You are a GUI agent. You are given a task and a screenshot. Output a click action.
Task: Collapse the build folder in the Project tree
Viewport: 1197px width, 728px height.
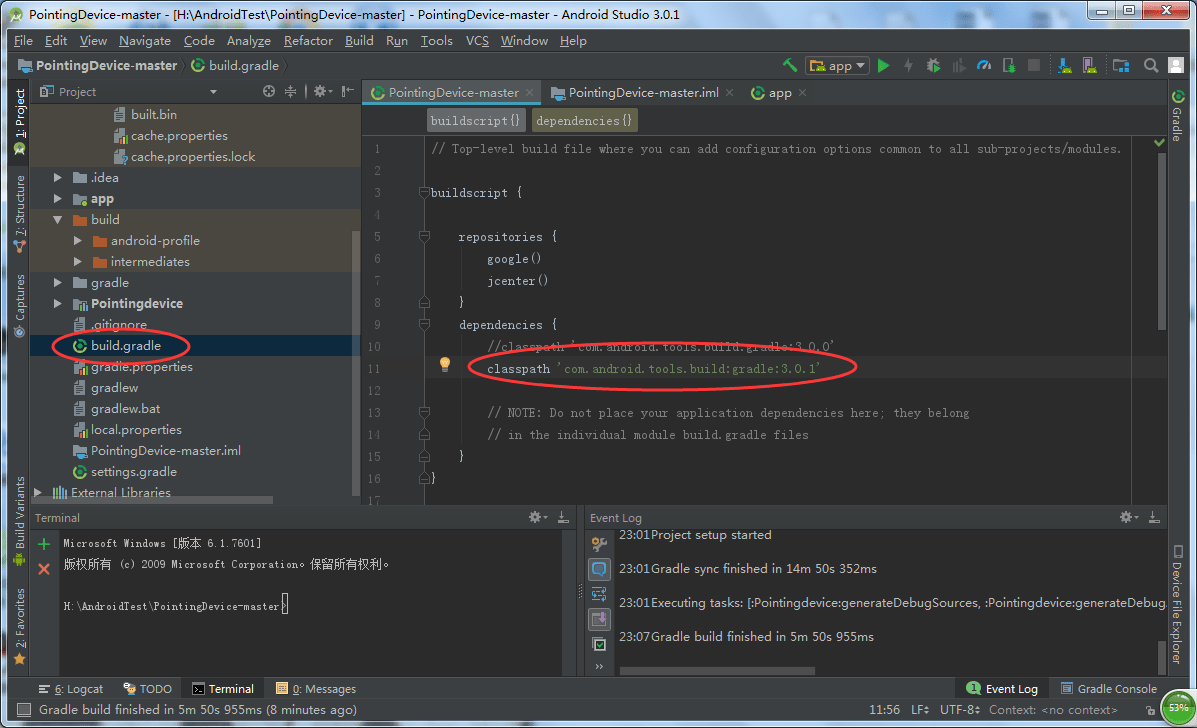58,219
